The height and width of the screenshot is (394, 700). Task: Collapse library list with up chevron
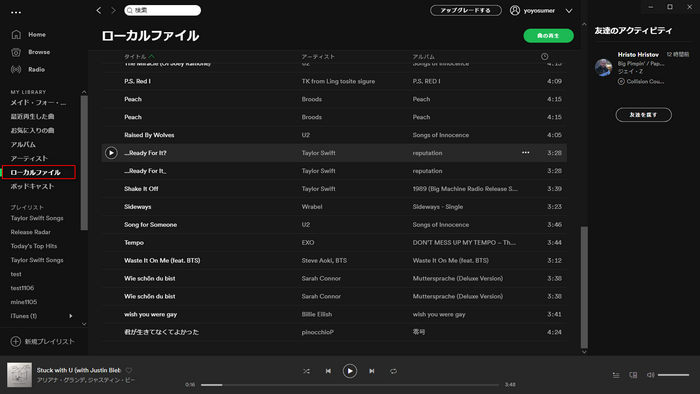84,92
